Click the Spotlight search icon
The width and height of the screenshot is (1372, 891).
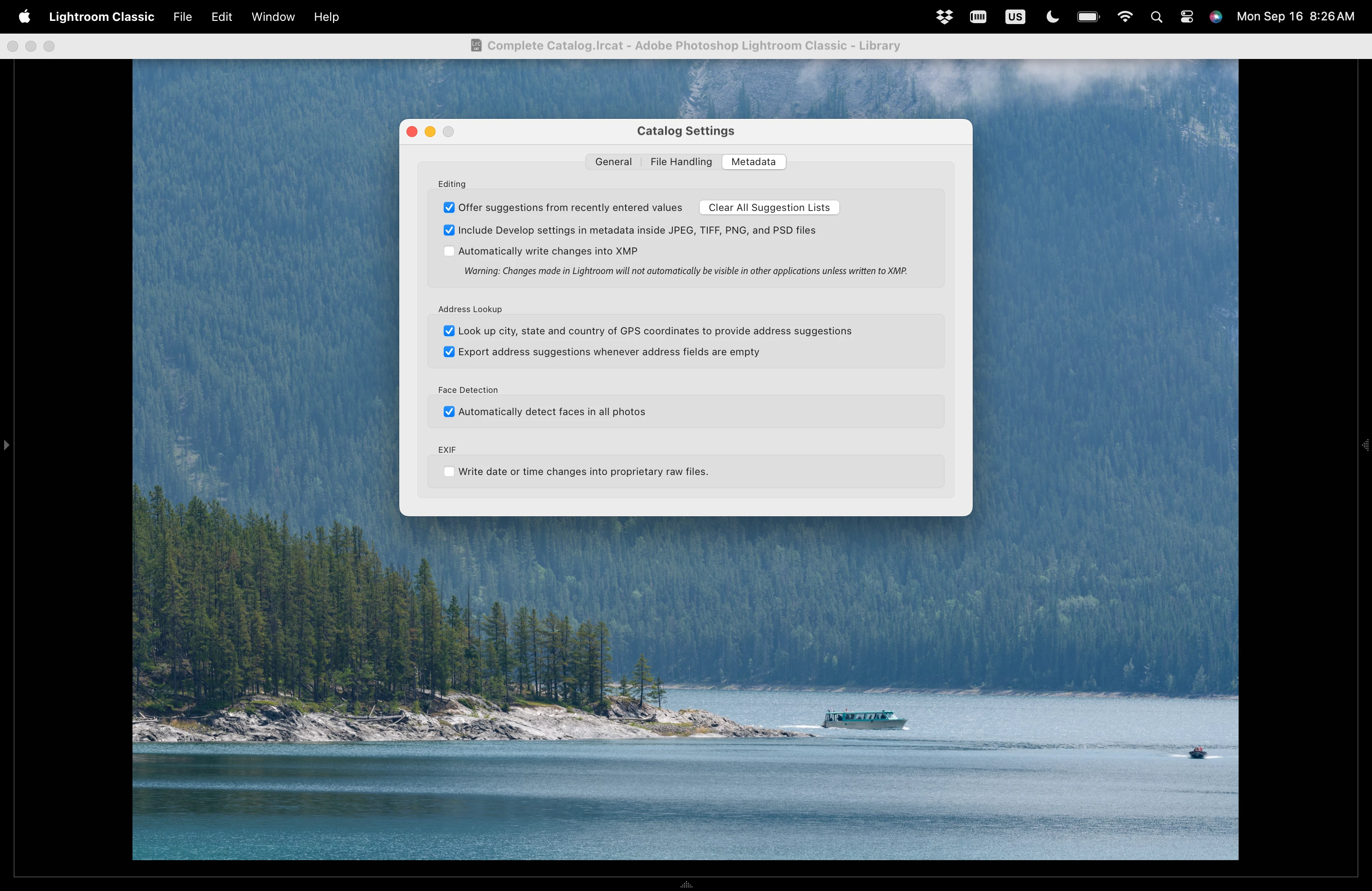pyautogui.click(x=1156, y=17)
